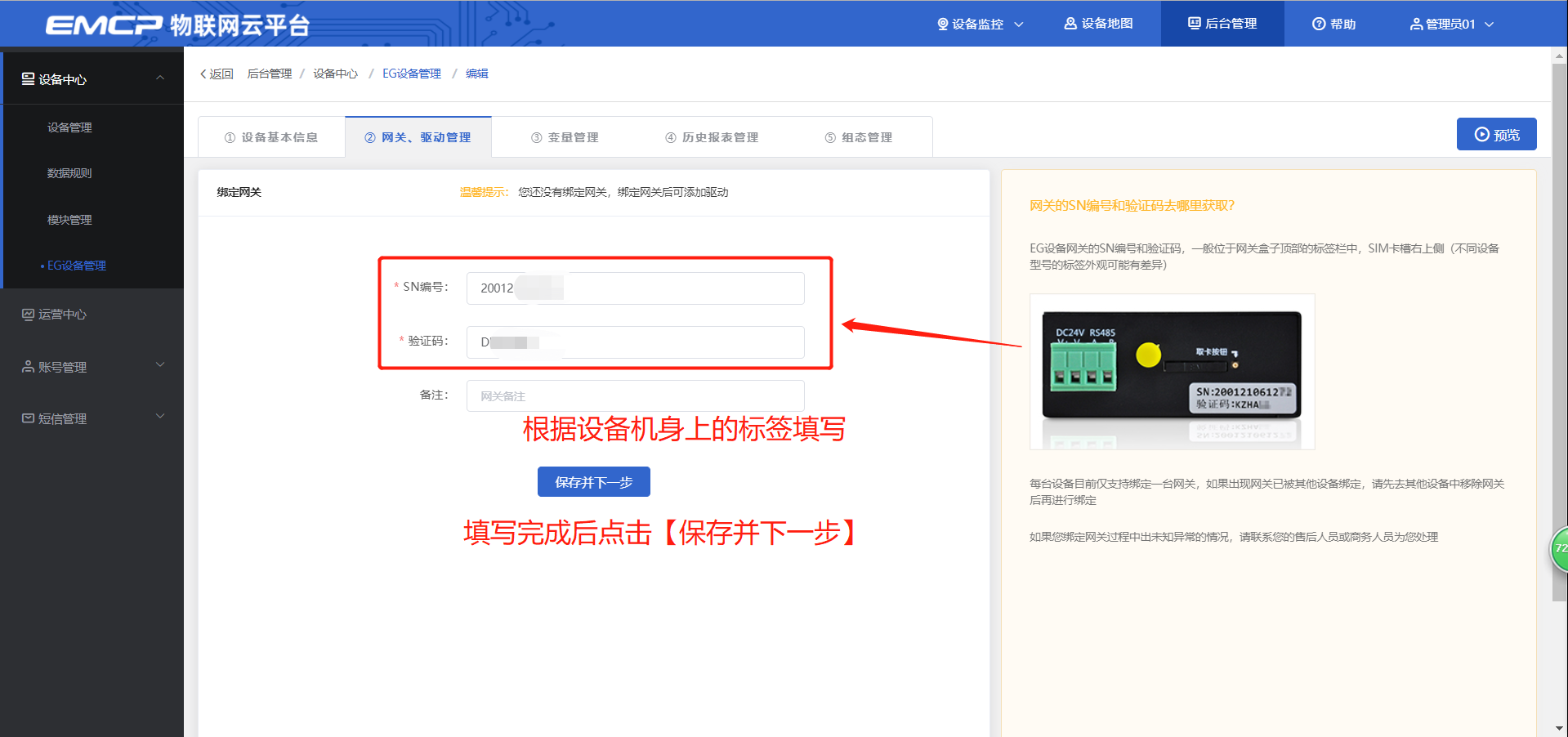Go back using the 返回 link
Screen dimensions: 1568x737
coord(217,74)
